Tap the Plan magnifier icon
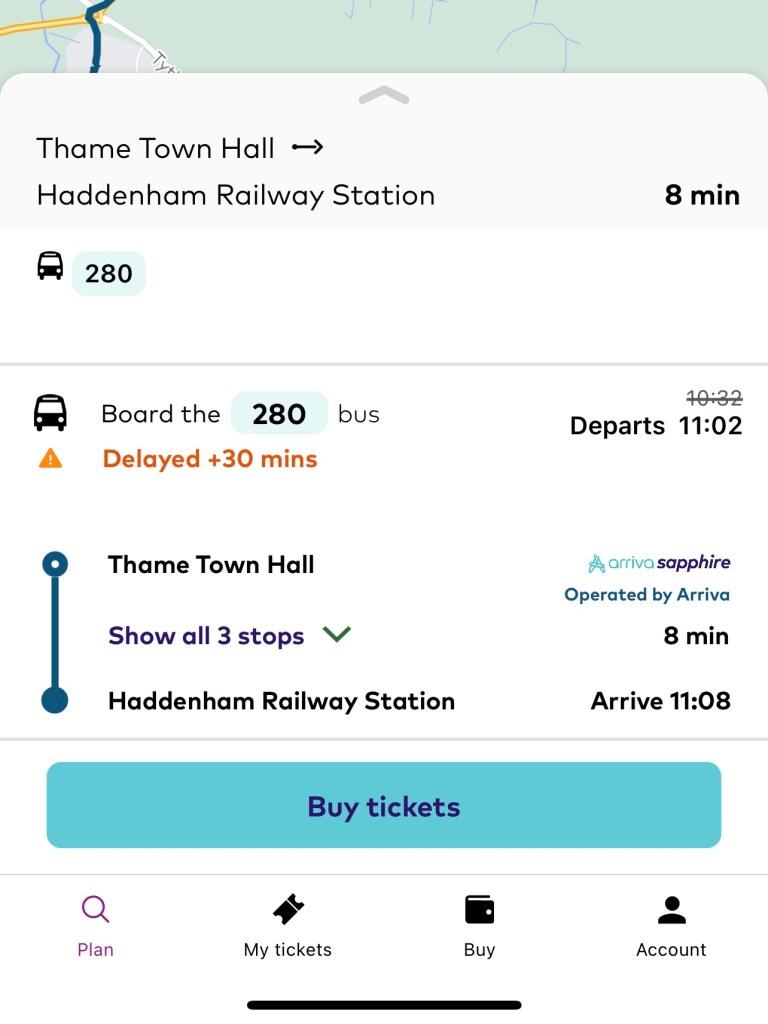 (95, 909)
